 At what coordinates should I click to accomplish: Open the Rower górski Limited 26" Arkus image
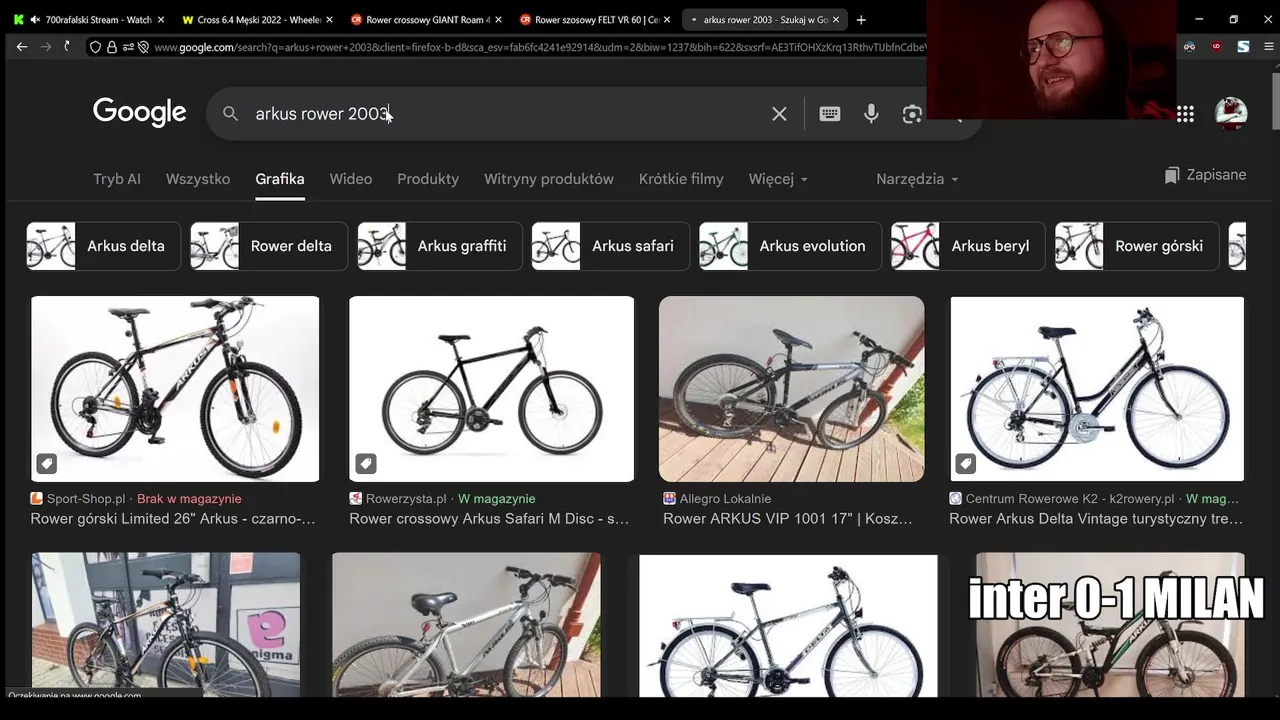click(175, 389)
